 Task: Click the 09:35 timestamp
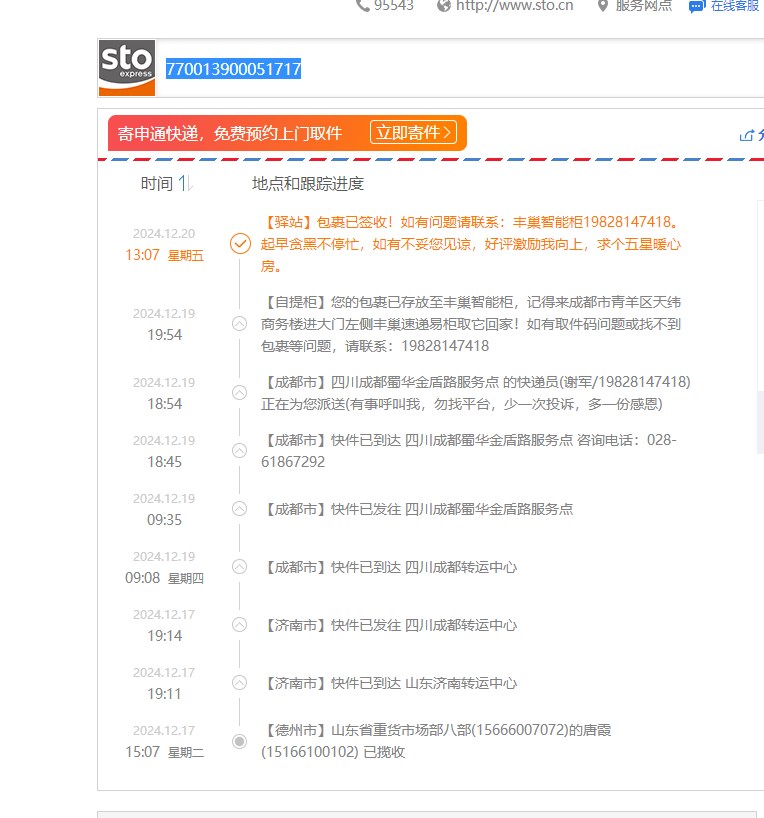coord(164,520)
